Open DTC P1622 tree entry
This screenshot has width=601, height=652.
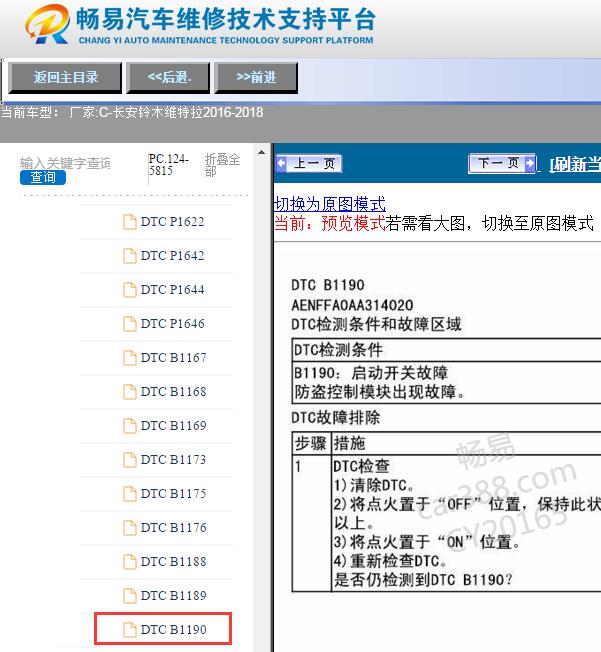pos(172,222)
